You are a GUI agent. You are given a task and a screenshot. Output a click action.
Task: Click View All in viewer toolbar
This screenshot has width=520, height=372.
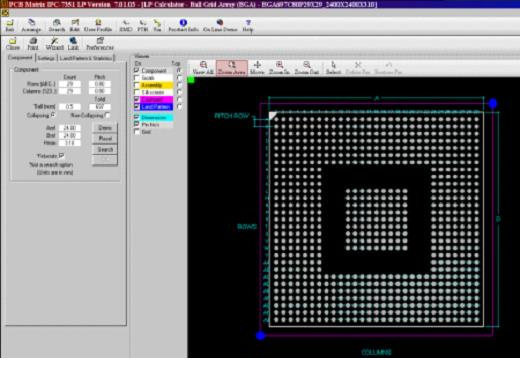click(x=203, y=68)
